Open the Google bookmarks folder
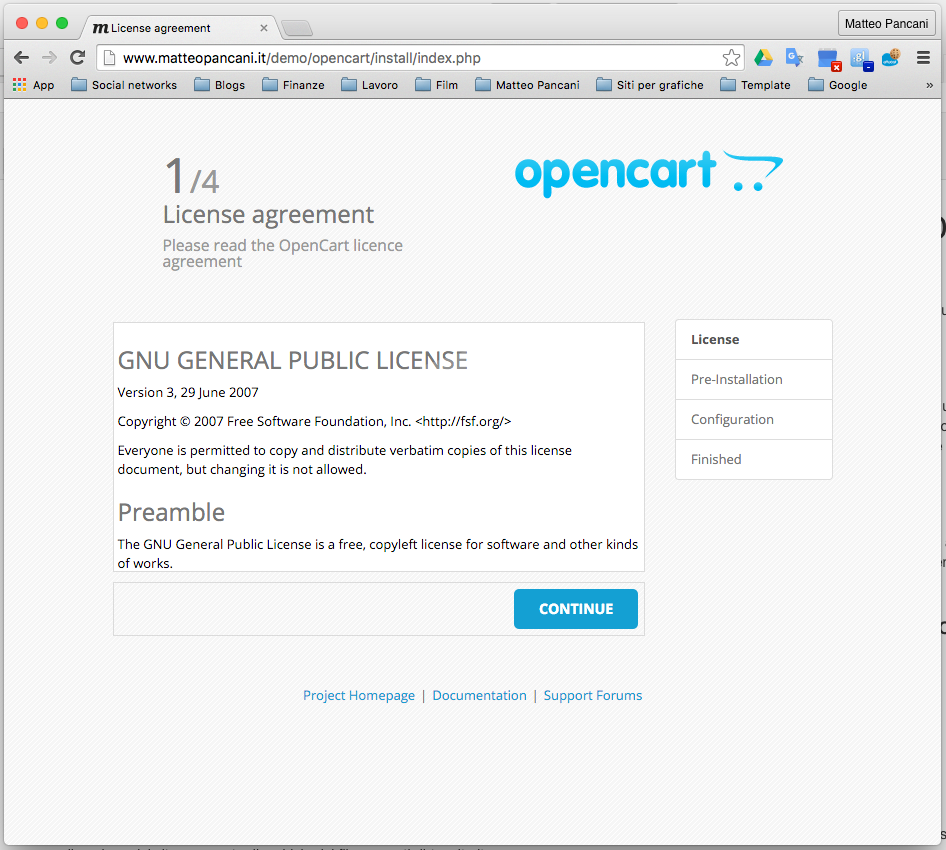 (837, 85)
